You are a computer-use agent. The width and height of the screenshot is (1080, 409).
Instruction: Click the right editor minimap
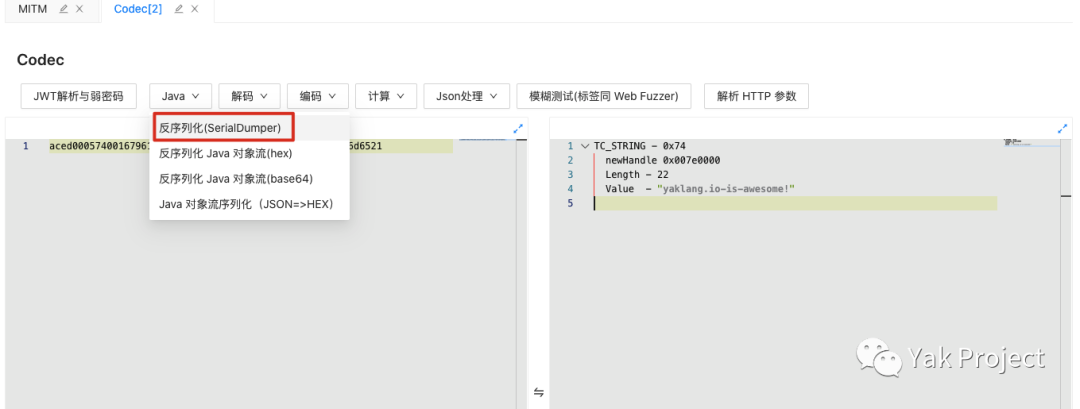tap(1031, 143)
